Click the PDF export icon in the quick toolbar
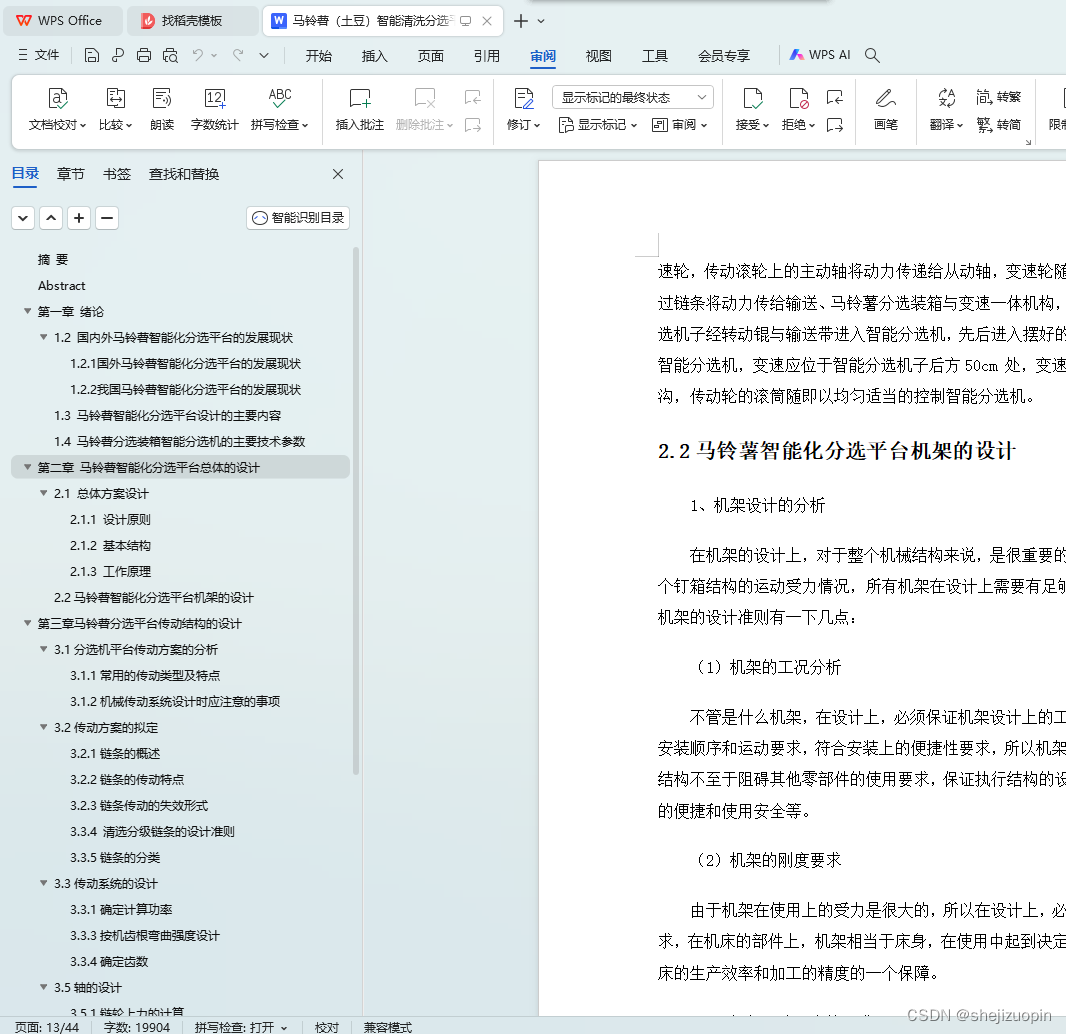This screenshot has width=1066, height=1034. coord(118,55)
